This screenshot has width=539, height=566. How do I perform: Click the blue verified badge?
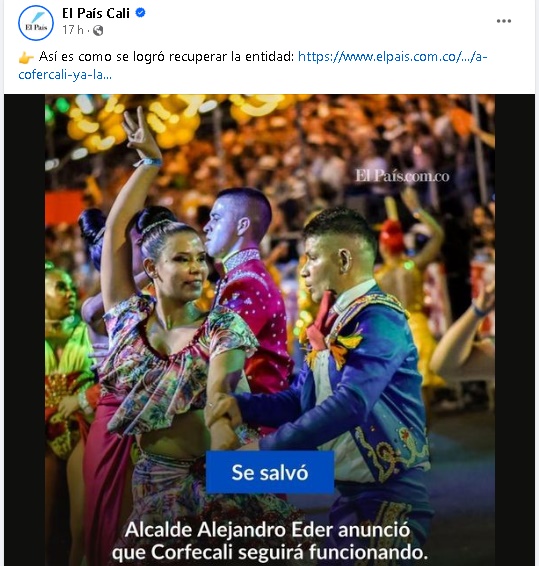pos(140,13)
